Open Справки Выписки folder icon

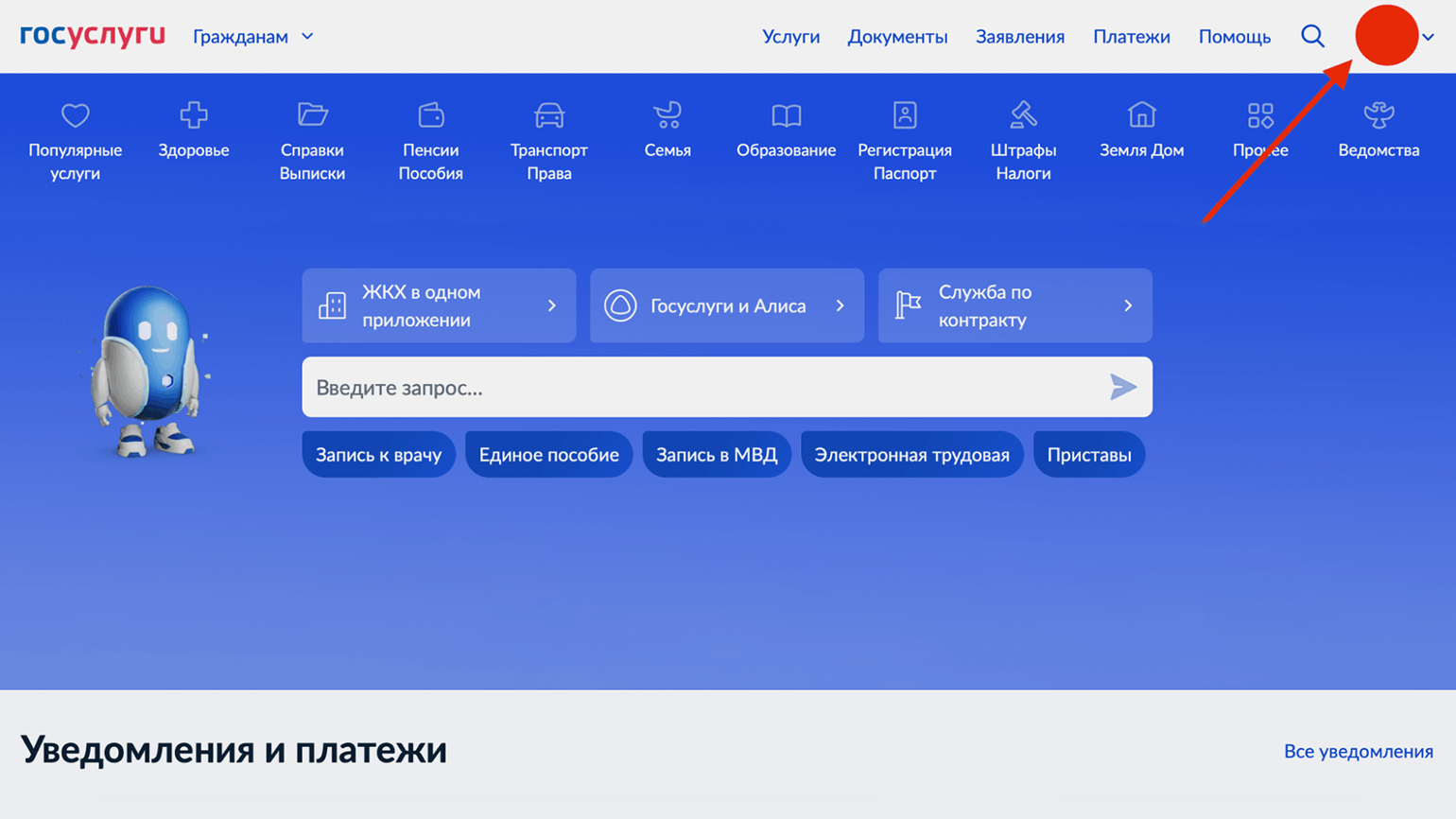tap(312, 115)
